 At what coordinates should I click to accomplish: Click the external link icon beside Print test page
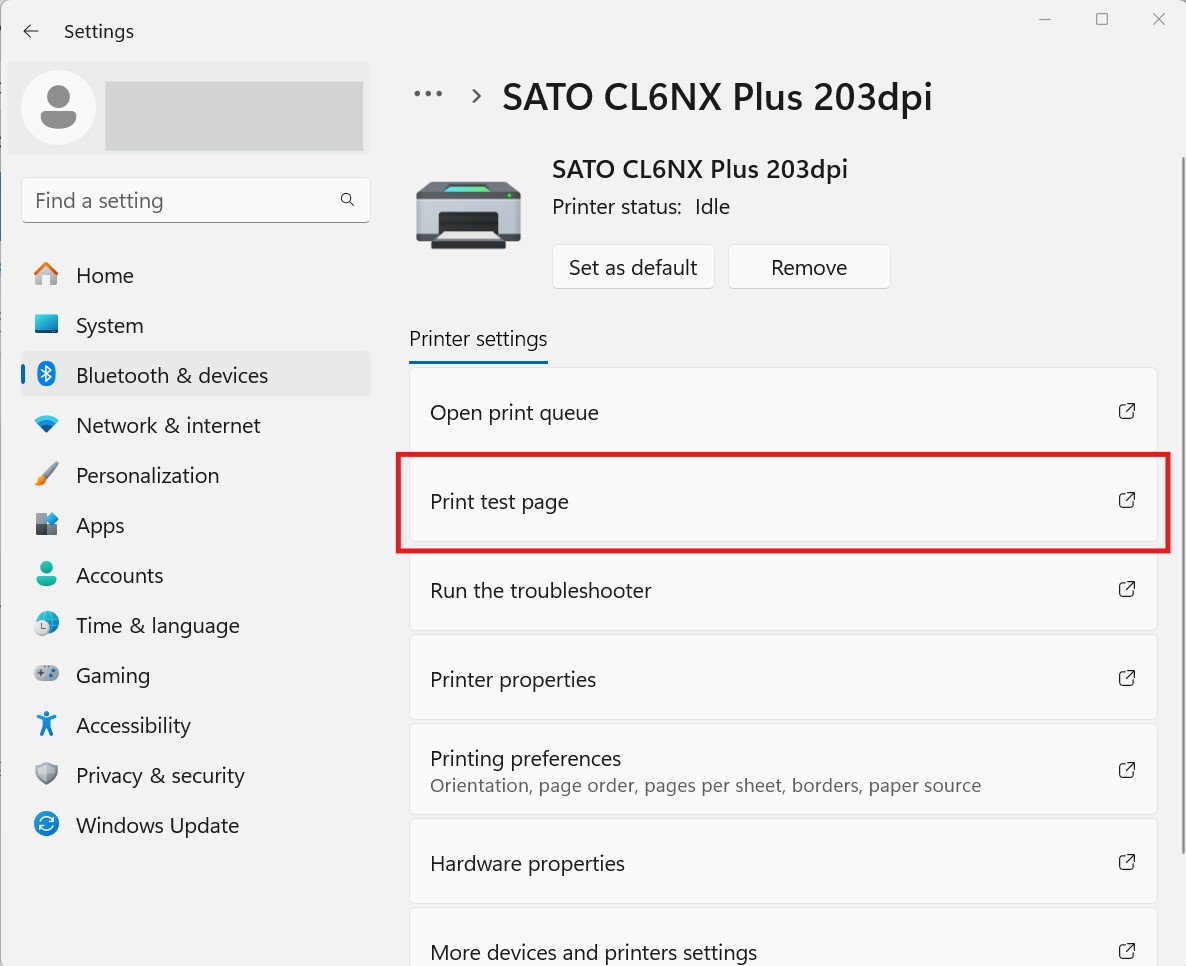click(x=1126, y=500)
